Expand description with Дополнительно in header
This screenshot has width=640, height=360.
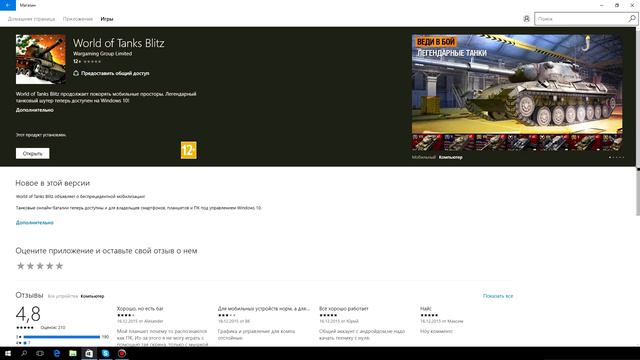pos(35,110)
